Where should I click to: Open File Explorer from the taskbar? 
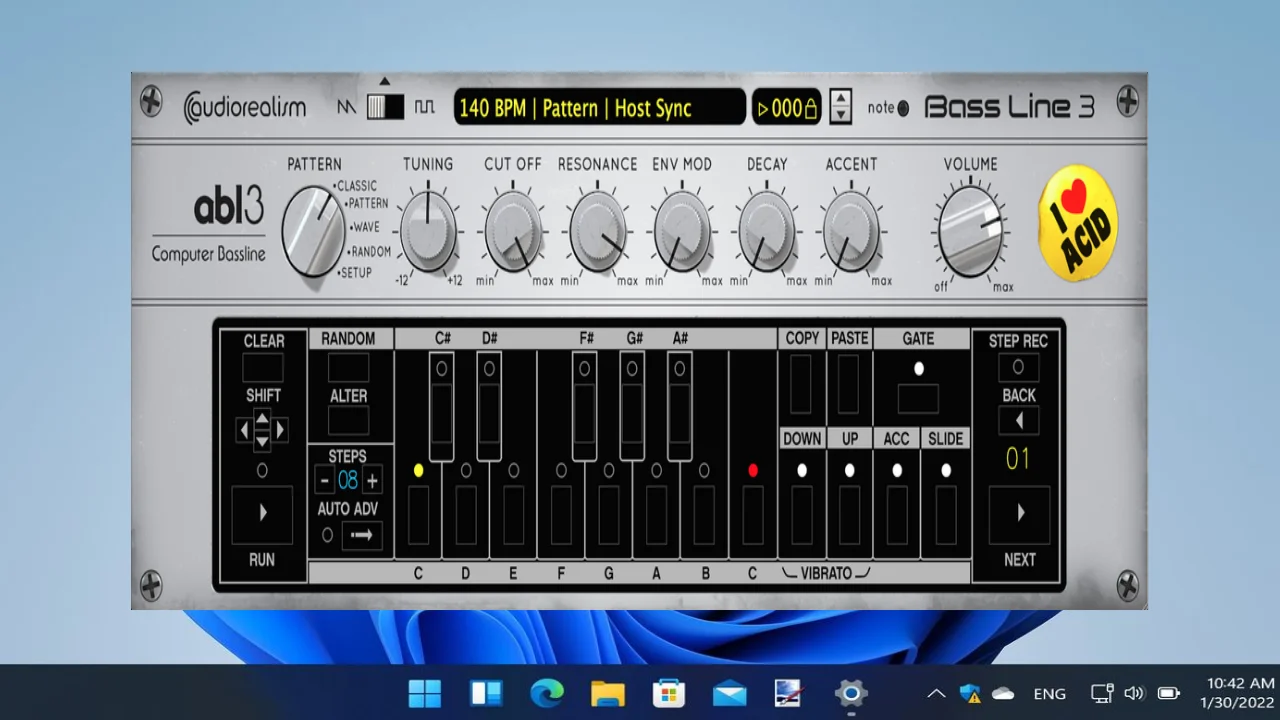click(x=608, y=692)
